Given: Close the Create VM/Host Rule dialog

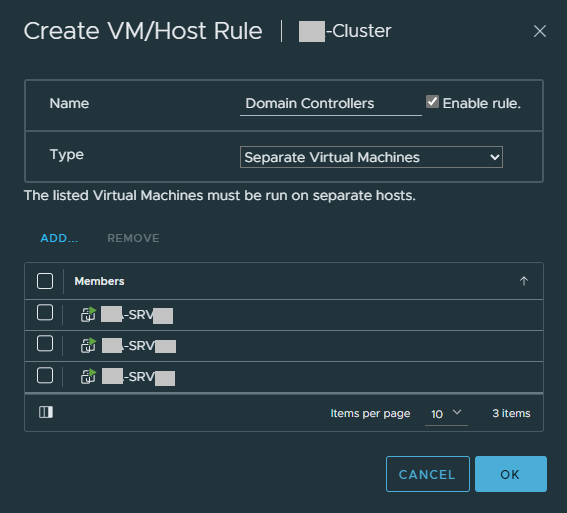Looking at the screenshot, I should (x=540, y=31).
